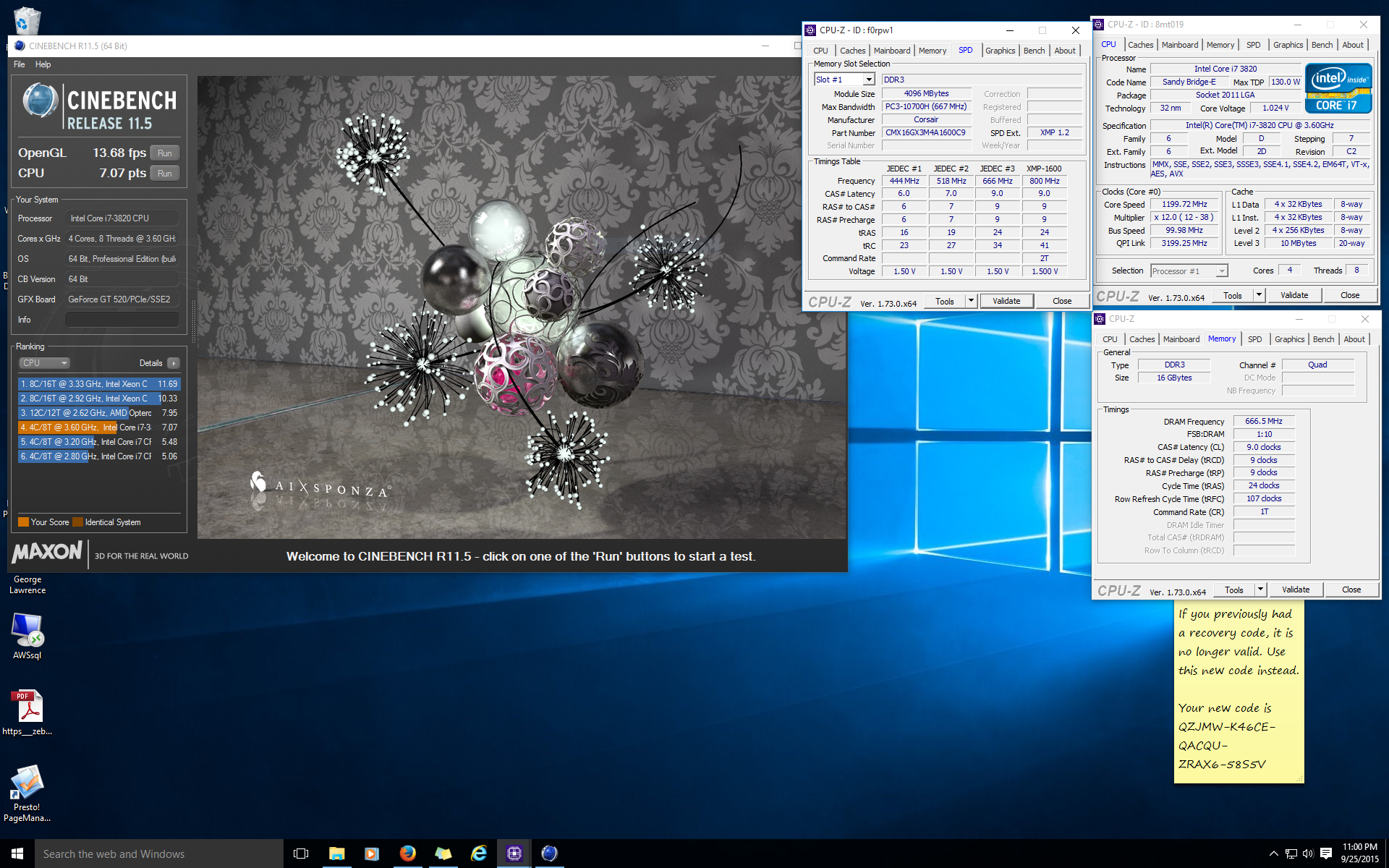Click the Intel Core i7 logo badge
This screenshot has width=1389, height=868.
click(1338, 88)
